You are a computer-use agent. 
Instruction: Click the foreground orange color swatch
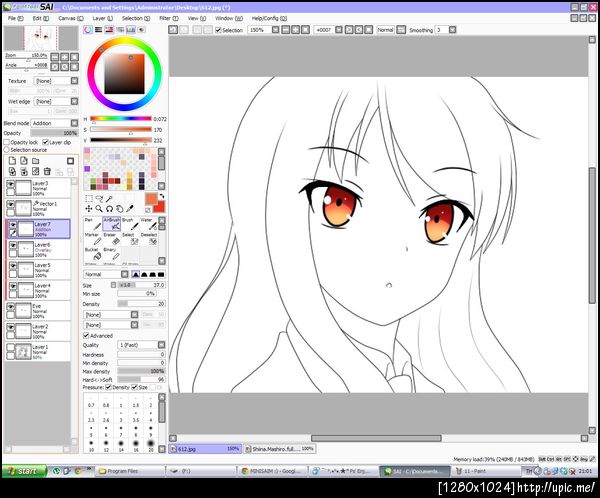coord(151,199)
